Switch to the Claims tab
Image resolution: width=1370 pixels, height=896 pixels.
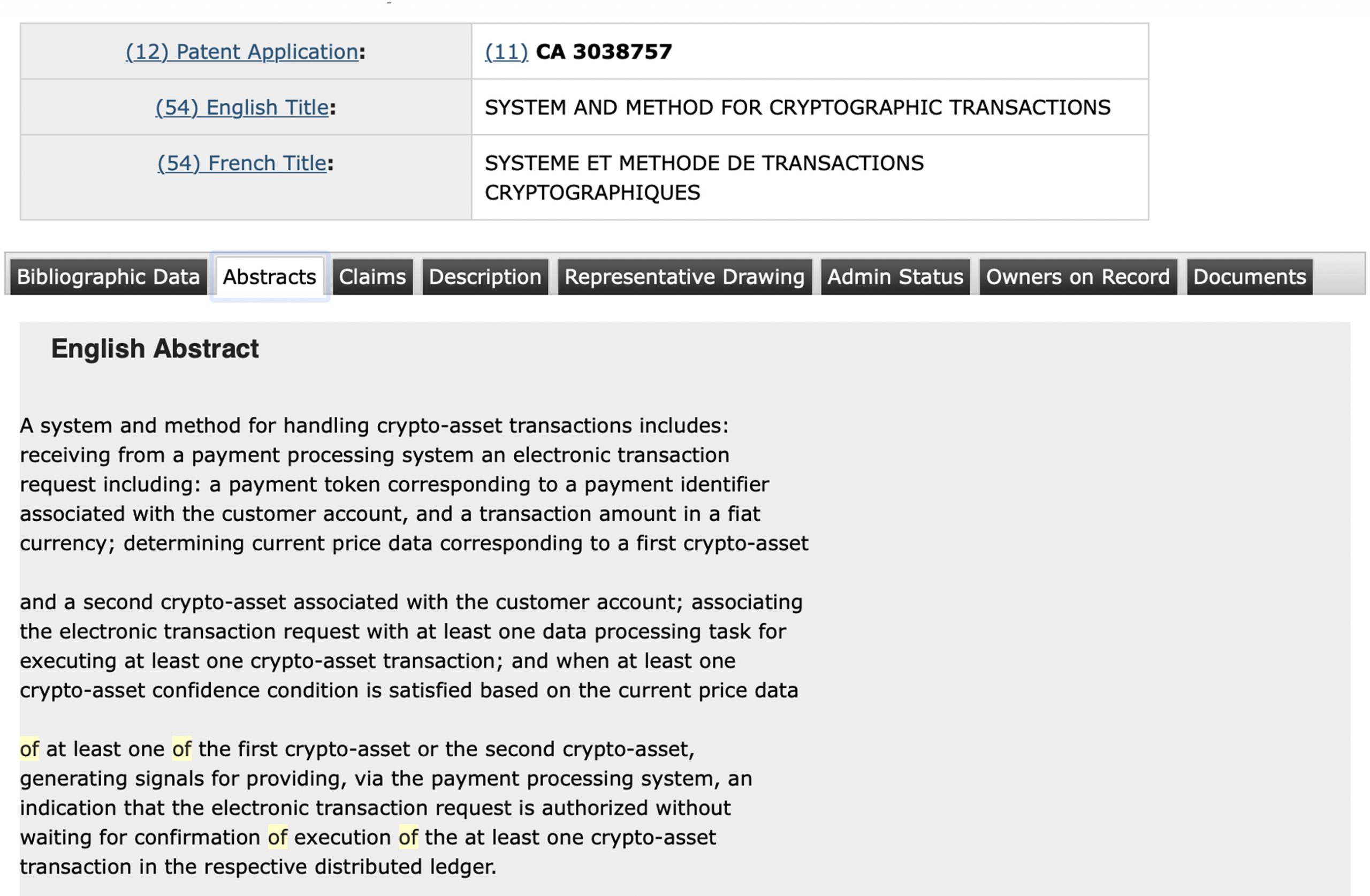(x=372, y=277)
